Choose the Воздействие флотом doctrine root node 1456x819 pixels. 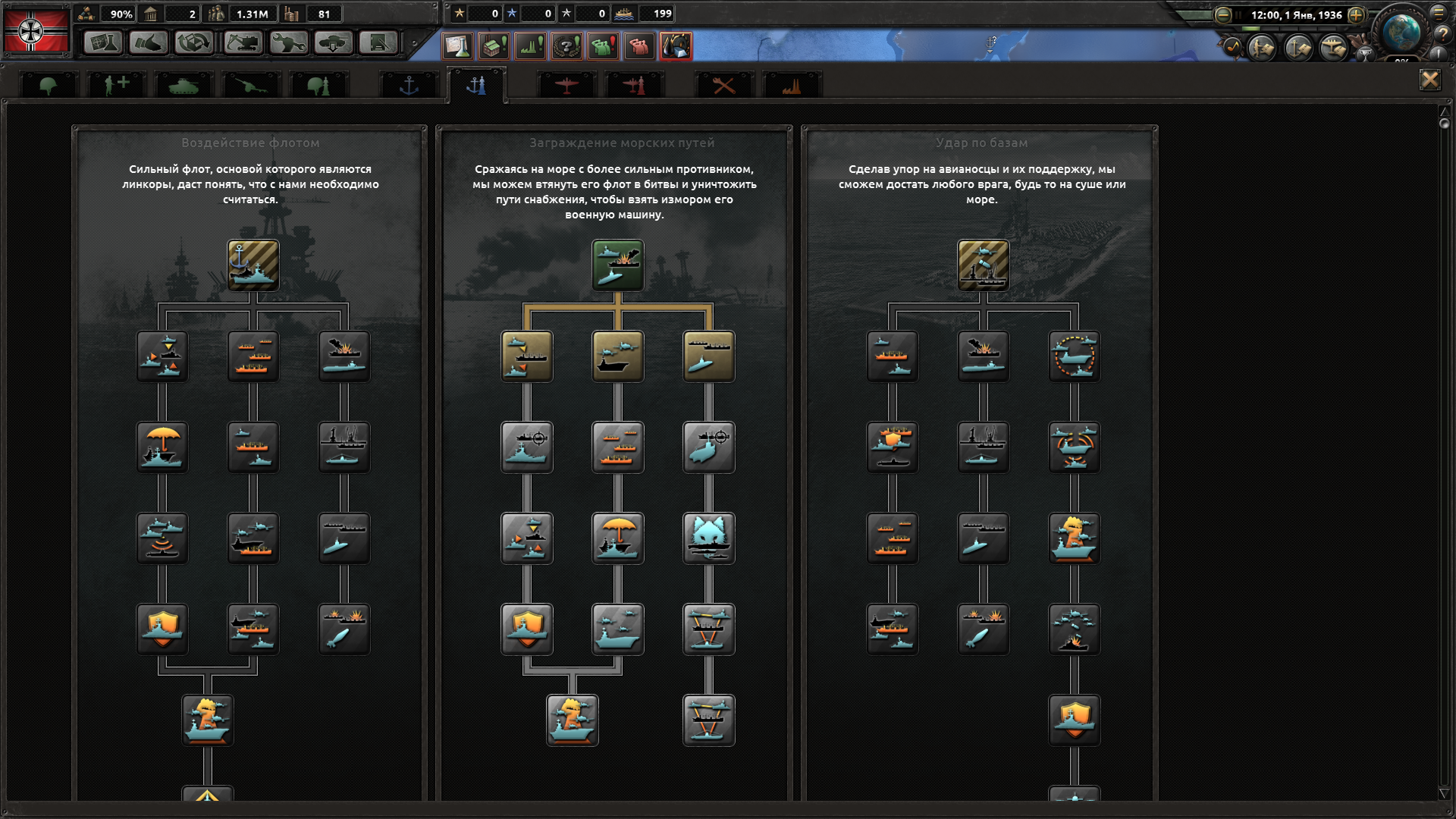pyautogui.click(x=253, y=265)
